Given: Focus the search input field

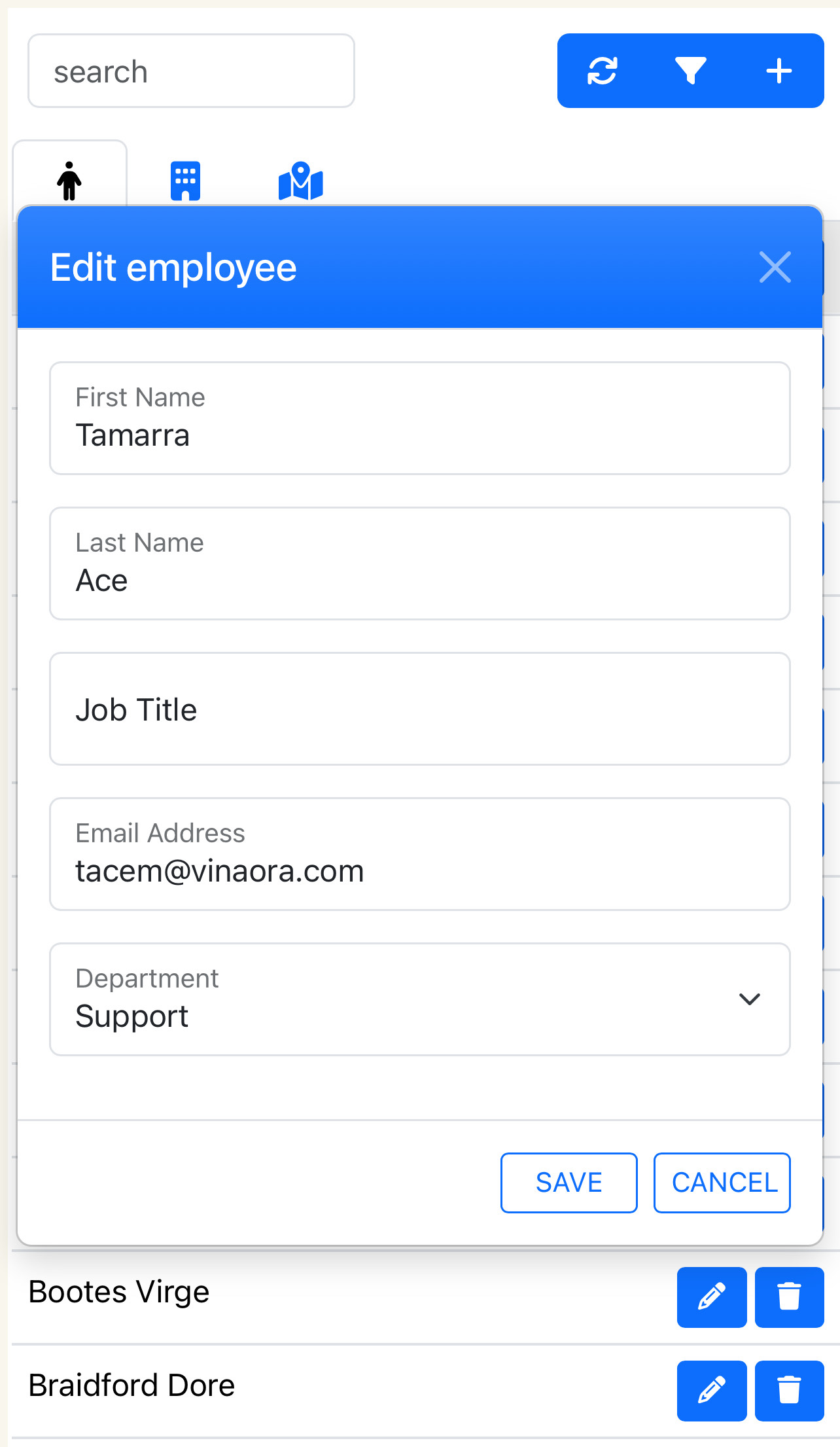Looking at the screenshot, I should coord(191,71).
